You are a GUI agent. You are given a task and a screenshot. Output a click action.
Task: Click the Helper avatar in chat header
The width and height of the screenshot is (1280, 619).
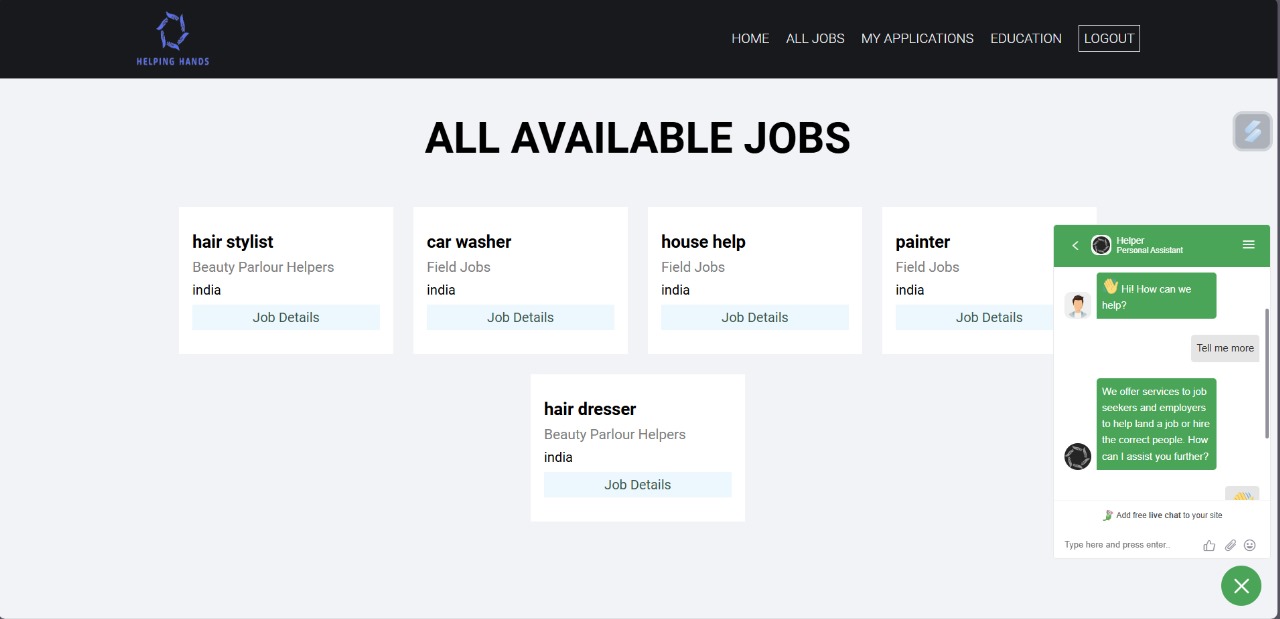pyautogui.click(x=1101, y=245)
